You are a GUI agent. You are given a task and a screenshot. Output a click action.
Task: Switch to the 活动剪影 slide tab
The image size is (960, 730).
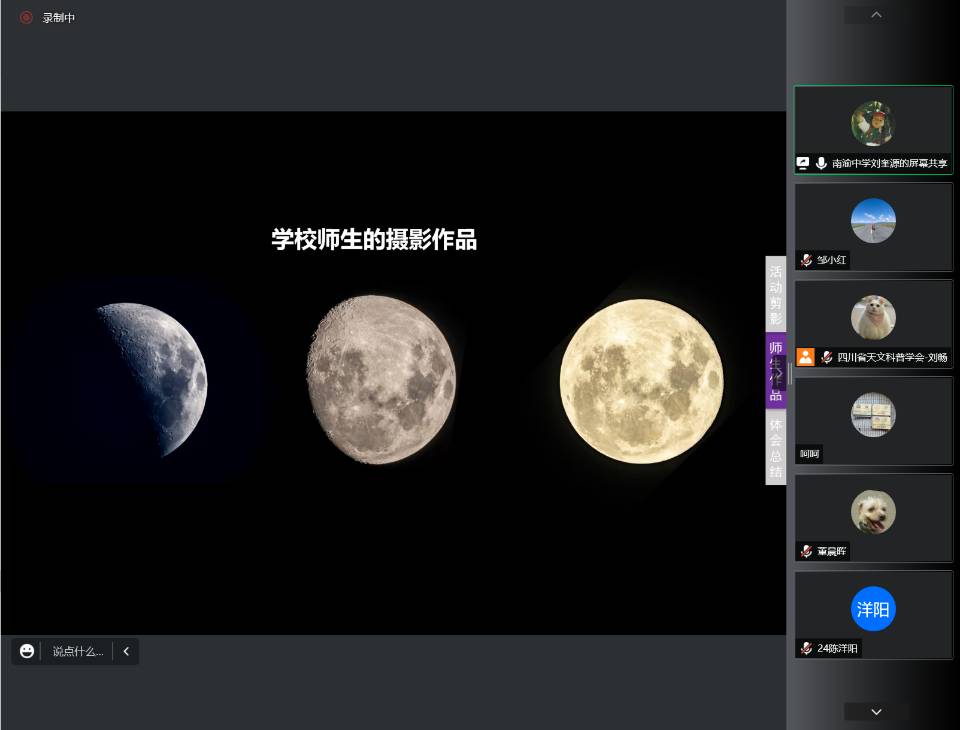[776, 294]
